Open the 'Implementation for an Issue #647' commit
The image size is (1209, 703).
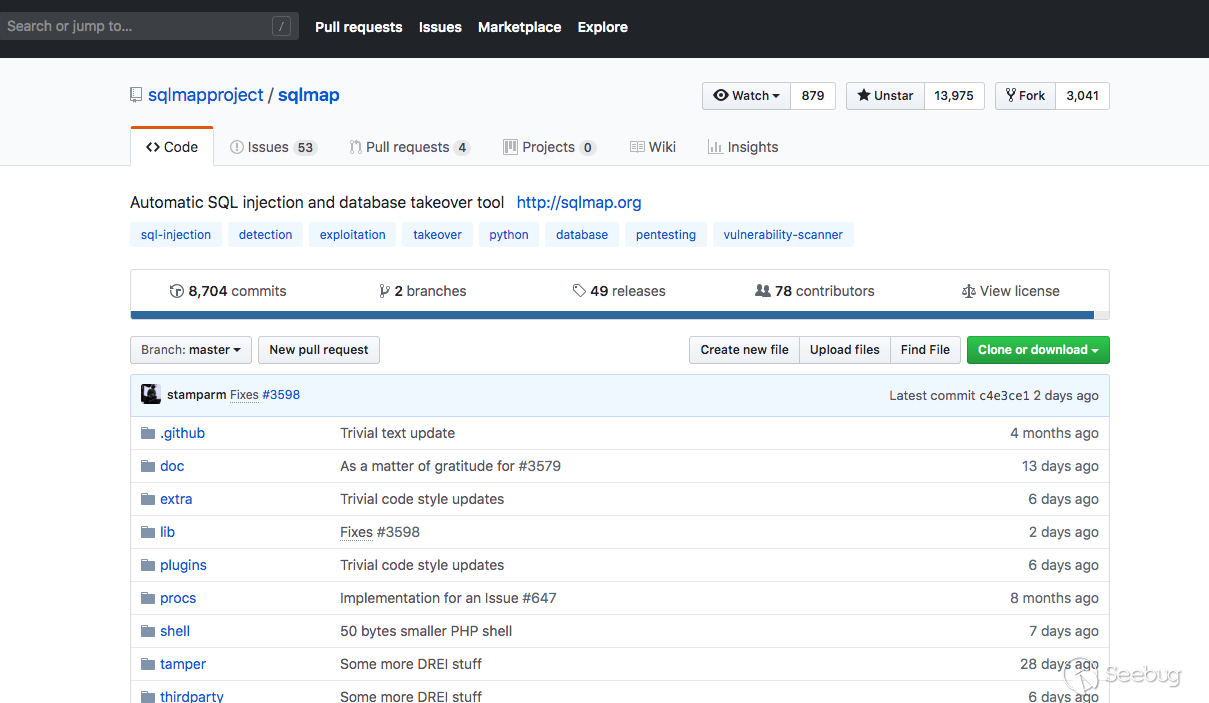[448, 598]
